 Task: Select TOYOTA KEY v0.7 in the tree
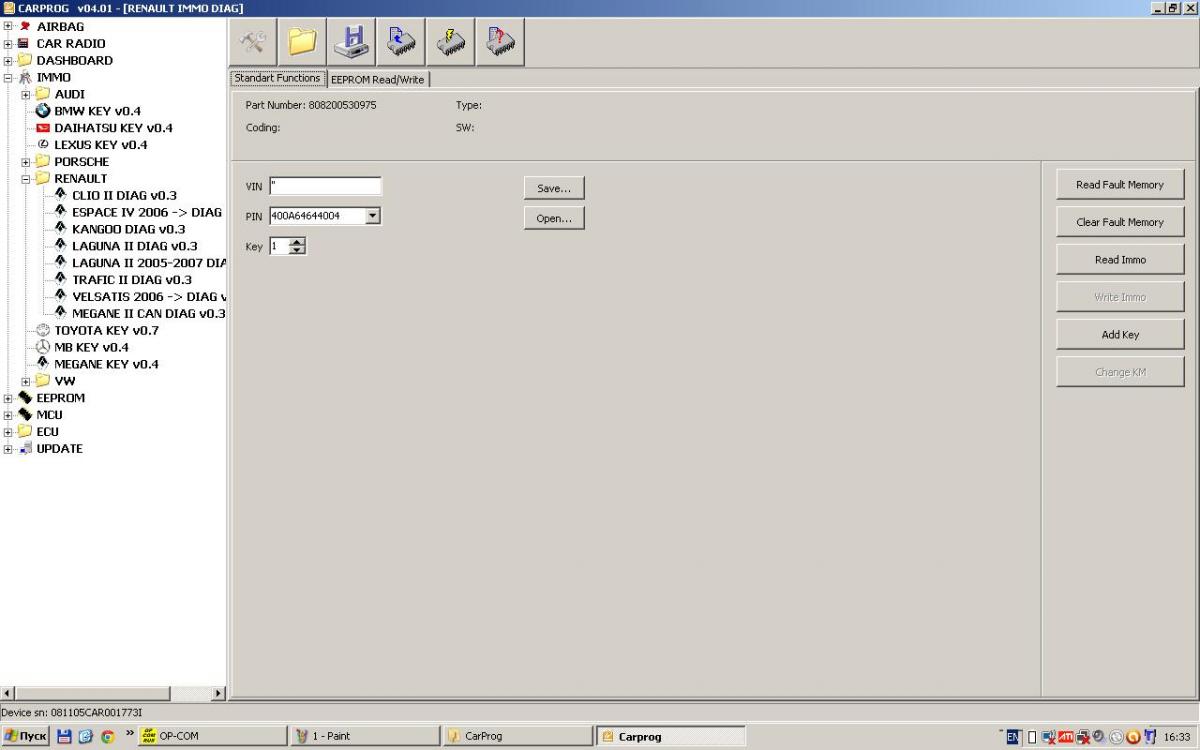[106, 330]
